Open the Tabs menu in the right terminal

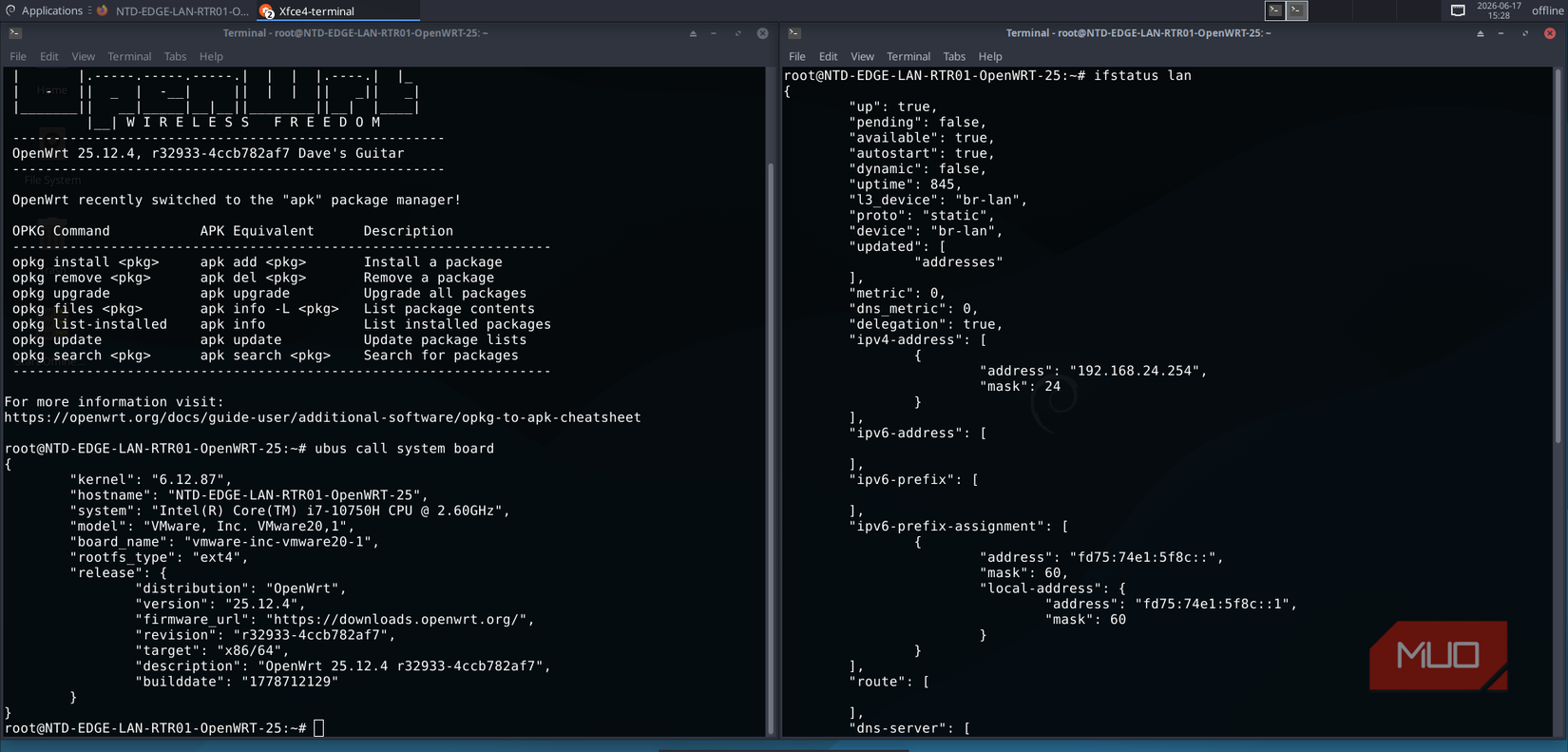point(954,56)
